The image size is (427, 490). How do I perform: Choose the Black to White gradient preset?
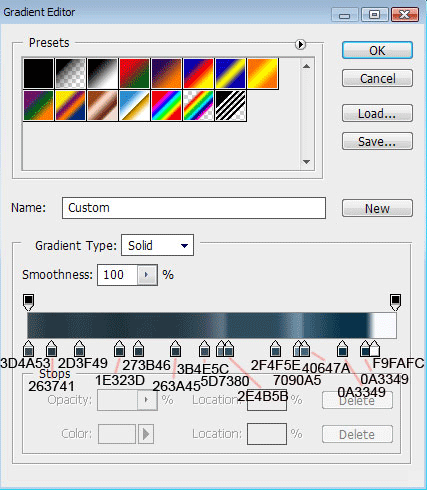[102, 73]
